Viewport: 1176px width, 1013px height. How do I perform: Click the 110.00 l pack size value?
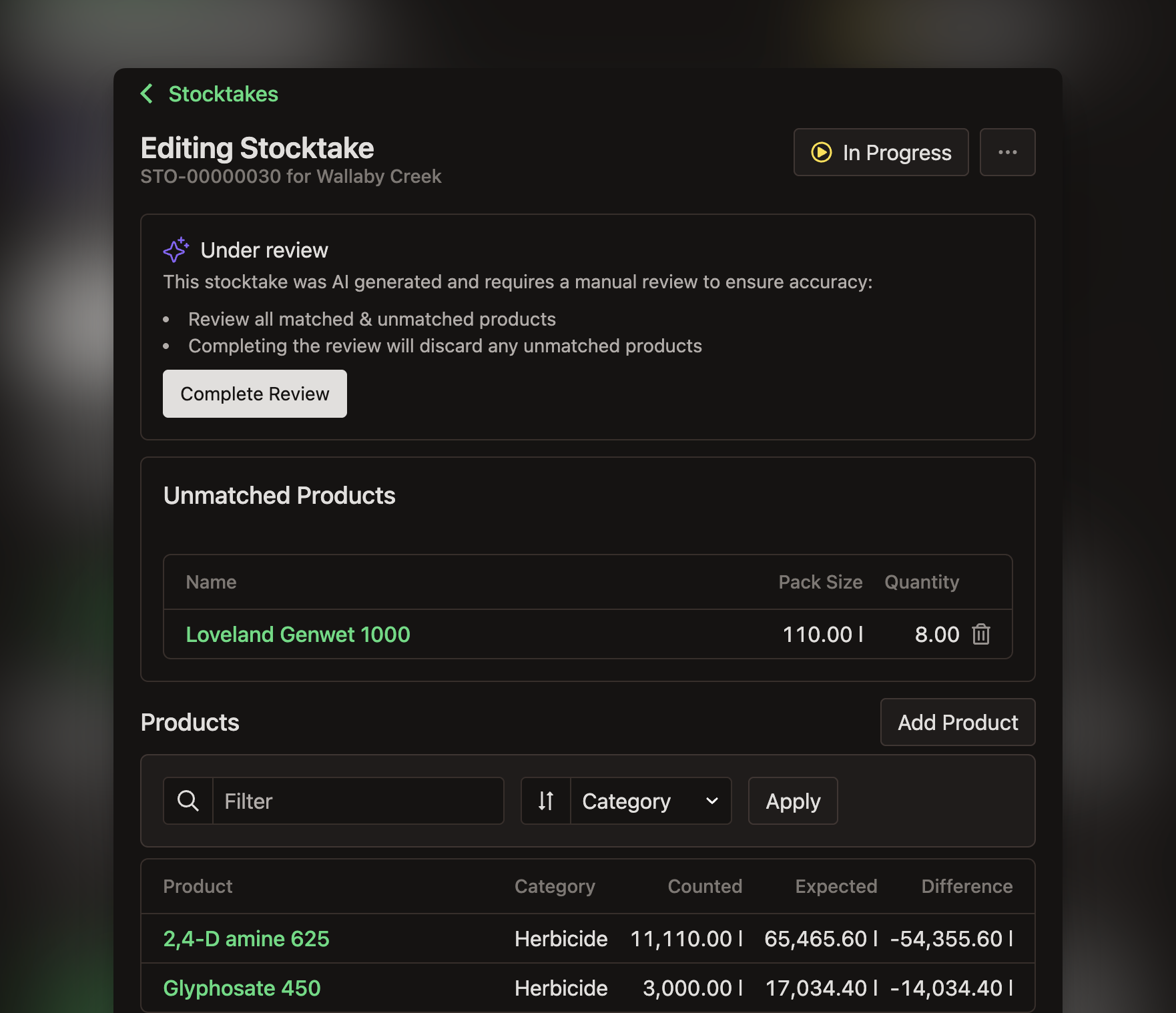tap(823, 634)
